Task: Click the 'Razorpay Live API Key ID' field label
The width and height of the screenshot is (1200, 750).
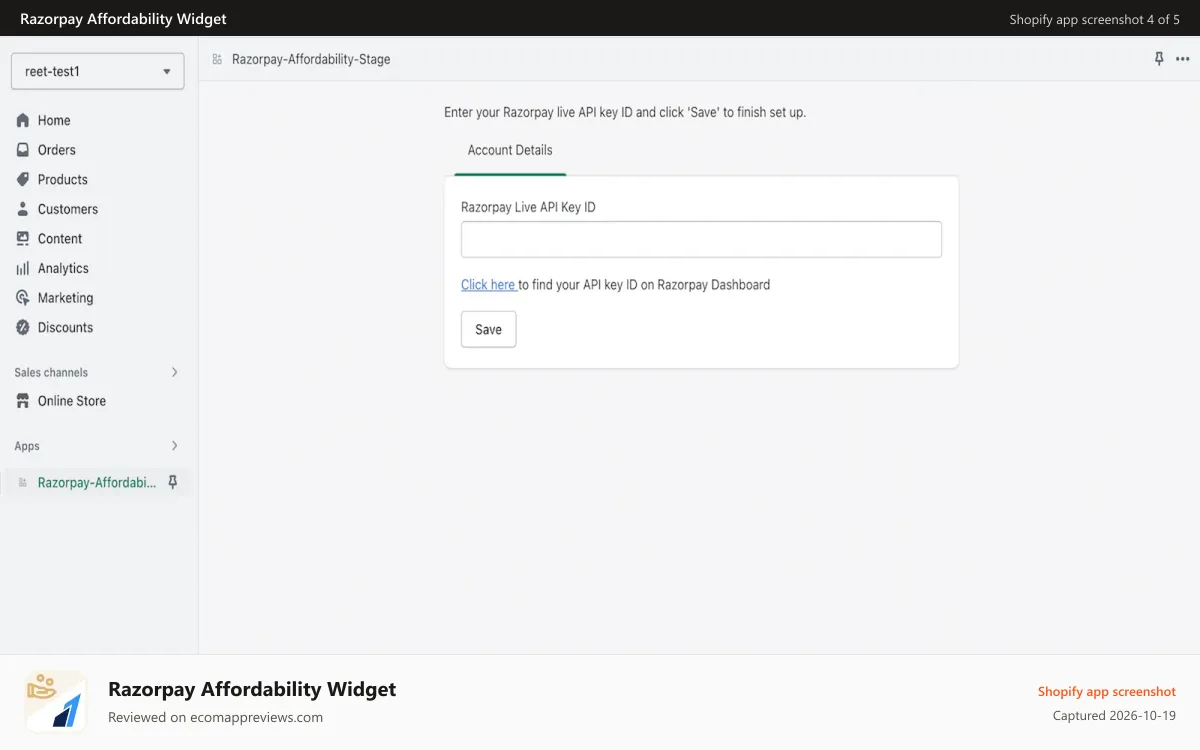Action: [x=528, y=207]
